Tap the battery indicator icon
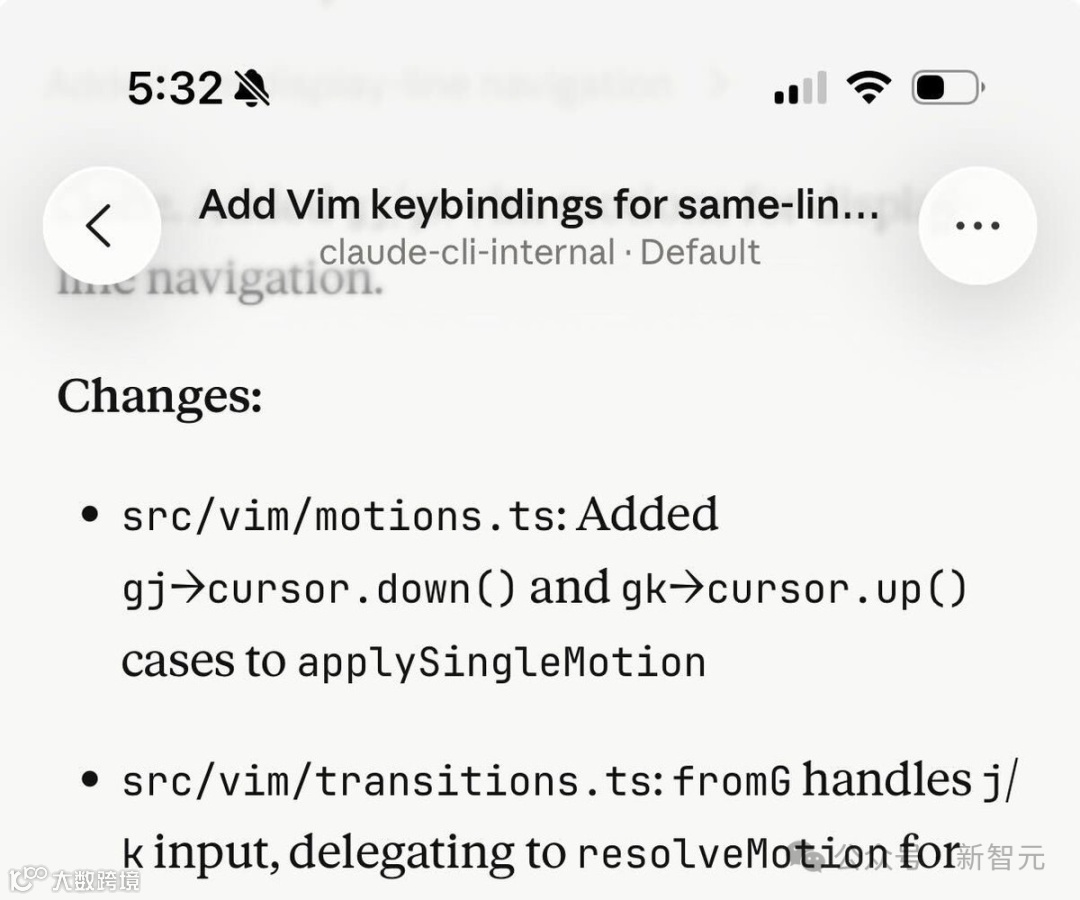The image size is (1080, 900). tap(947, 88)
